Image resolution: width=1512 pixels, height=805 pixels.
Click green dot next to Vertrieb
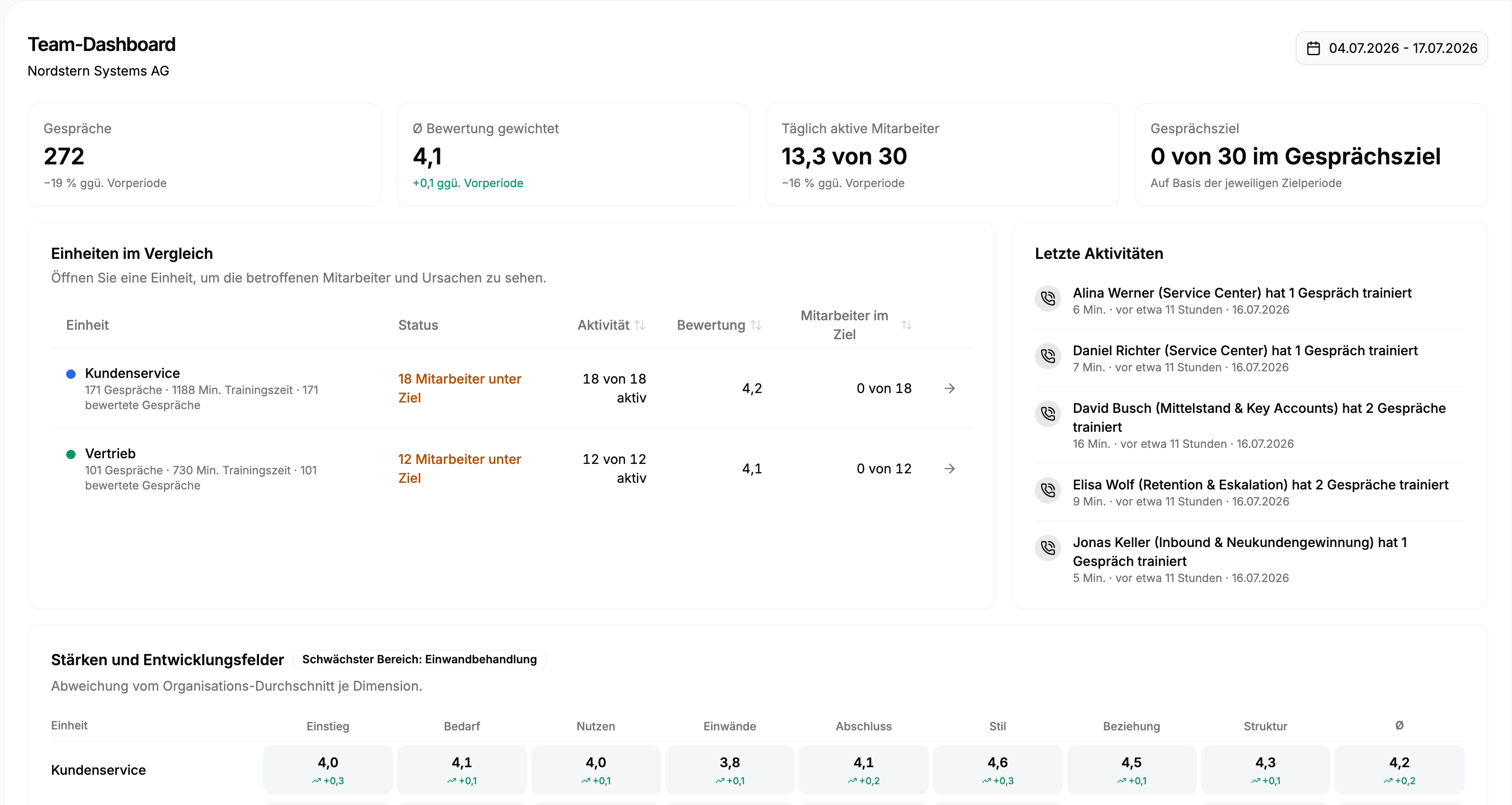click(x=71, y=455)
